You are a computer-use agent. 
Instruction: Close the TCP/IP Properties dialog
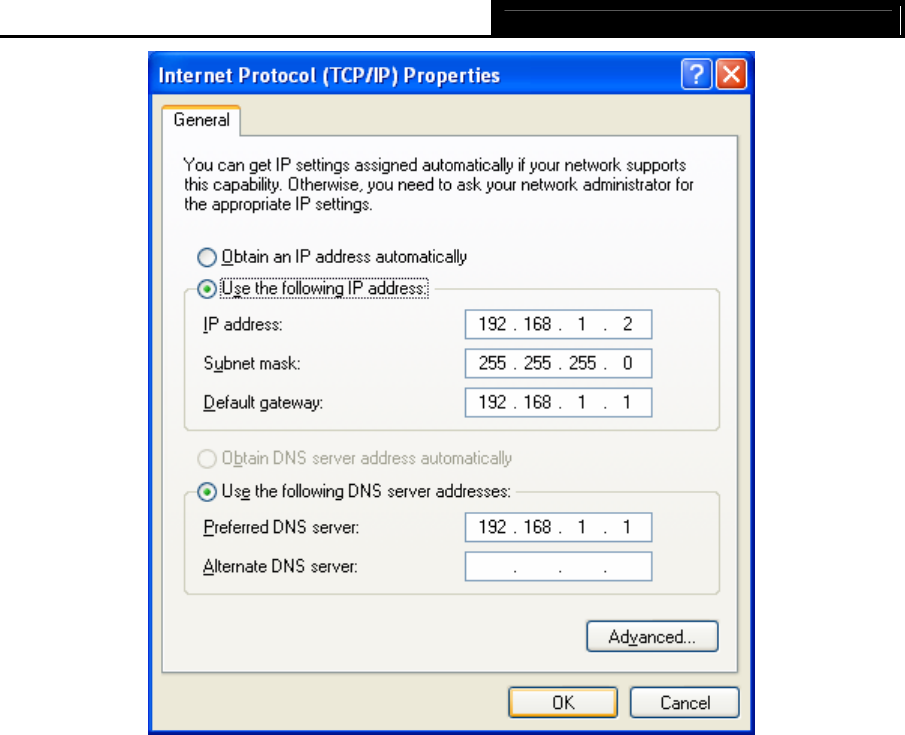pyautogui.click(x=731, y=74)
